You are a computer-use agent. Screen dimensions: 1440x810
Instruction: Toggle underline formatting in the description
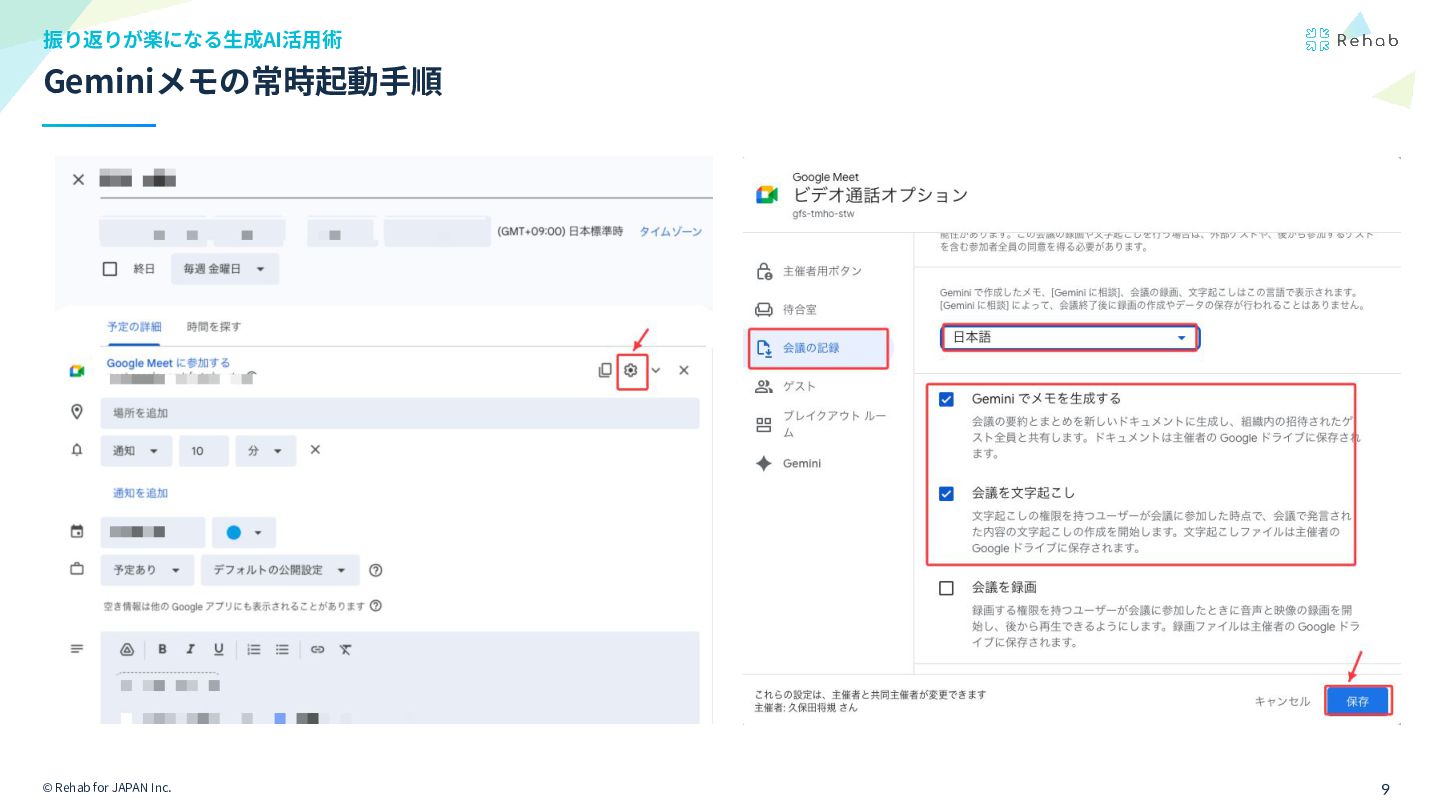218,649
